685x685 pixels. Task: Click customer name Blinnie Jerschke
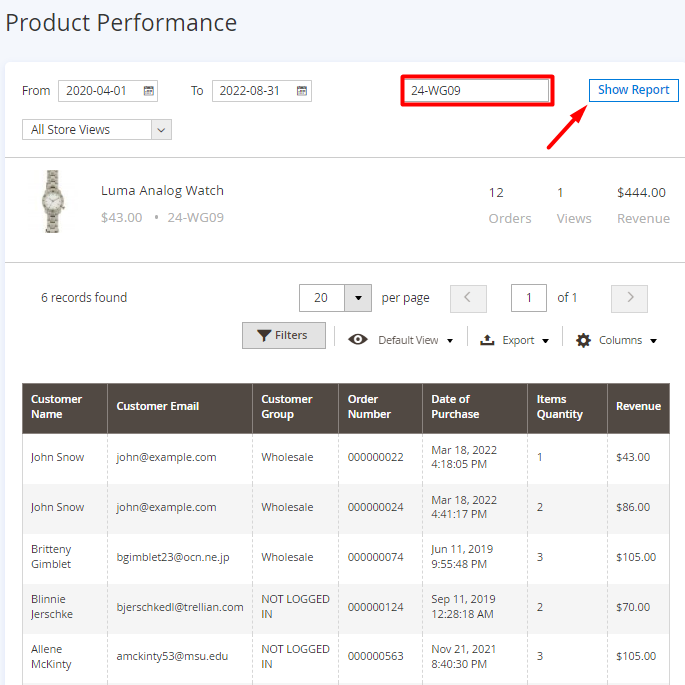[x=52, y=606]
